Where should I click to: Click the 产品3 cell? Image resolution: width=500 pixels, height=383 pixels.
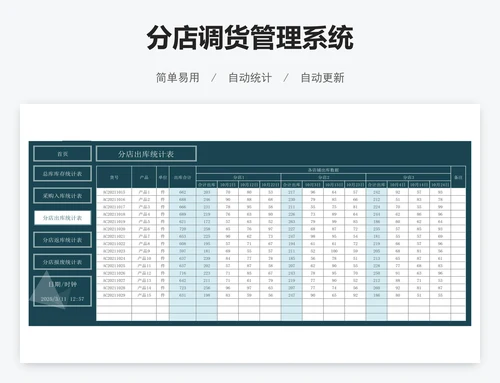(x=144, y=207)
